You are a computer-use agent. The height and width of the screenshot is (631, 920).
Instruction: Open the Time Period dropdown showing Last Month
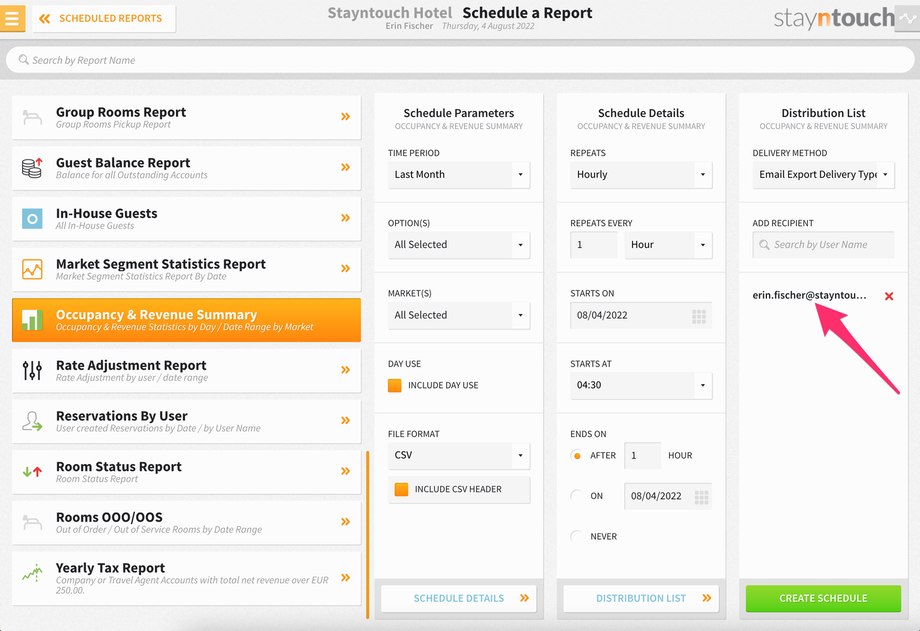pos(459,174)
